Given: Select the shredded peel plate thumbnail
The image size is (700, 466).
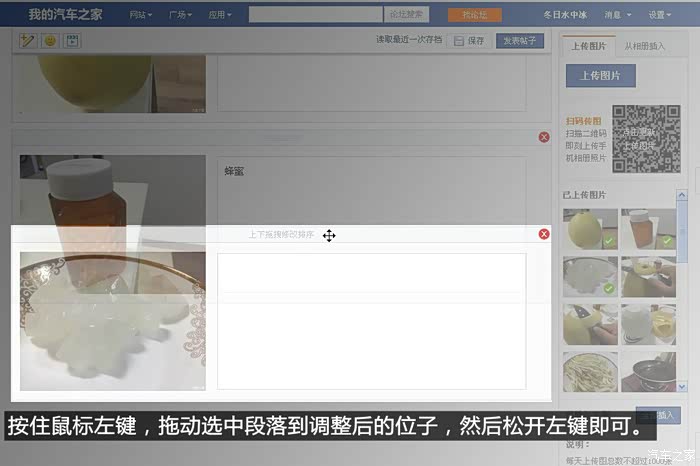Looking at the screenshot, I should pyautogui.click(x=590, y=372).
